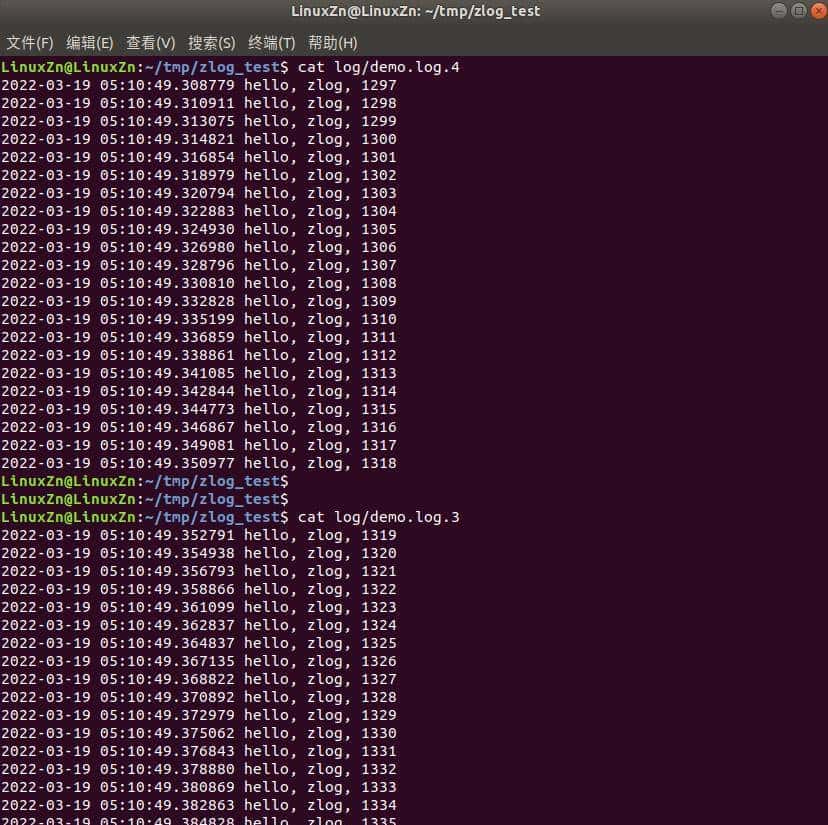Select the log line ending 1327
This screenshot has width=828, height=825.
tap(199, 679)
